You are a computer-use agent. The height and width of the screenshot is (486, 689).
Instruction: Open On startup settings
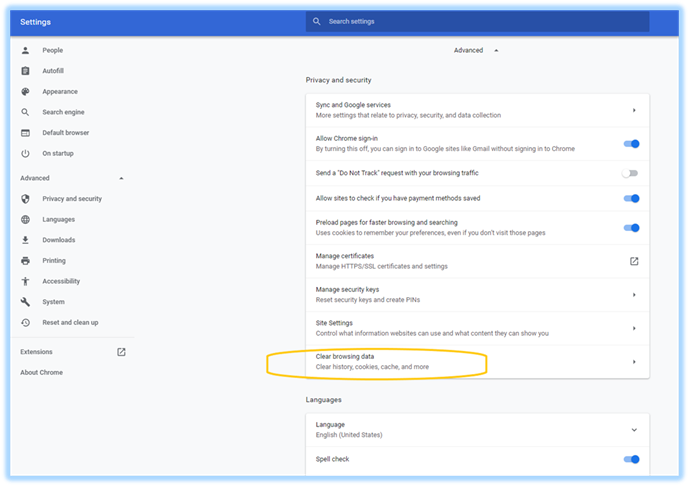58,153
